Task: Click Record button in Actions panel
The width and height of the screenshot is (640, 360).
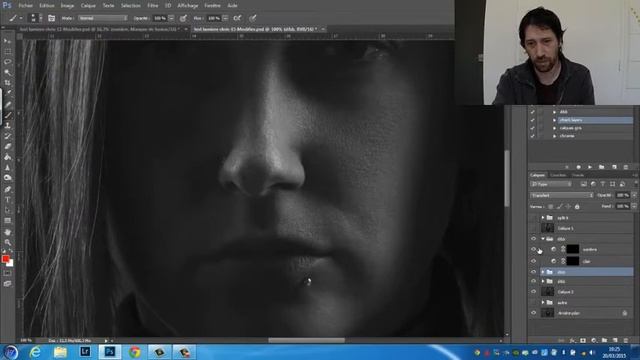Action: (x=578, y=167)
